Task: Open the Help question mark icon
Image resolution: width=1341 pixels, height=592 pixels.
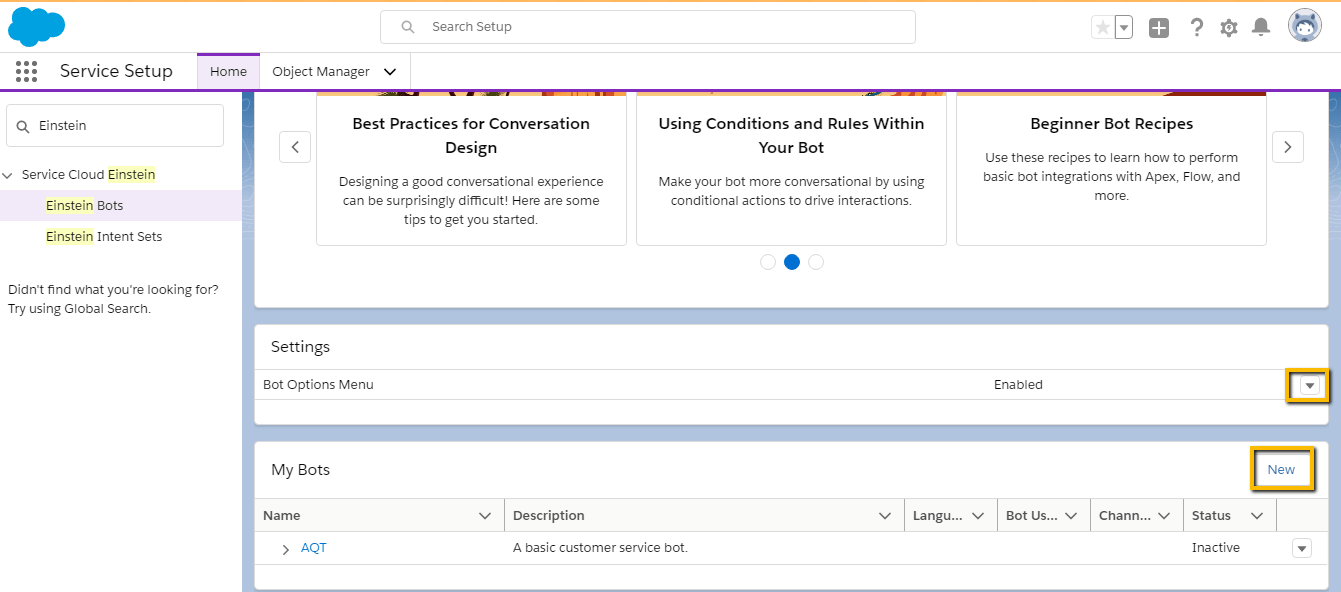Action: pyautogui.click(x=1197, y=27)
